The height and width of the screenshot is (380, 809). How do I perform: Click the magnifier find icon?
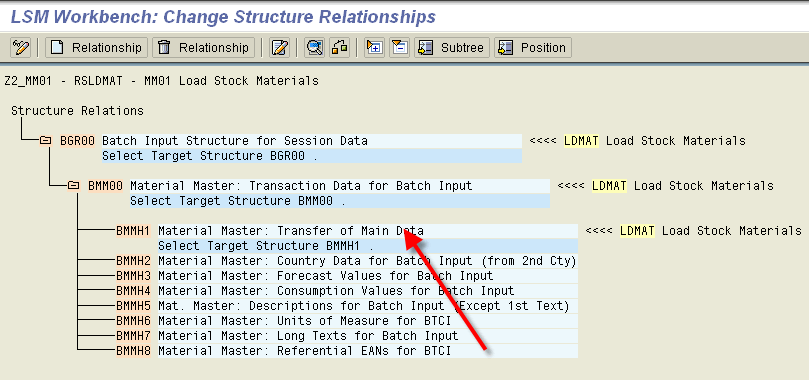coord(314,47)
